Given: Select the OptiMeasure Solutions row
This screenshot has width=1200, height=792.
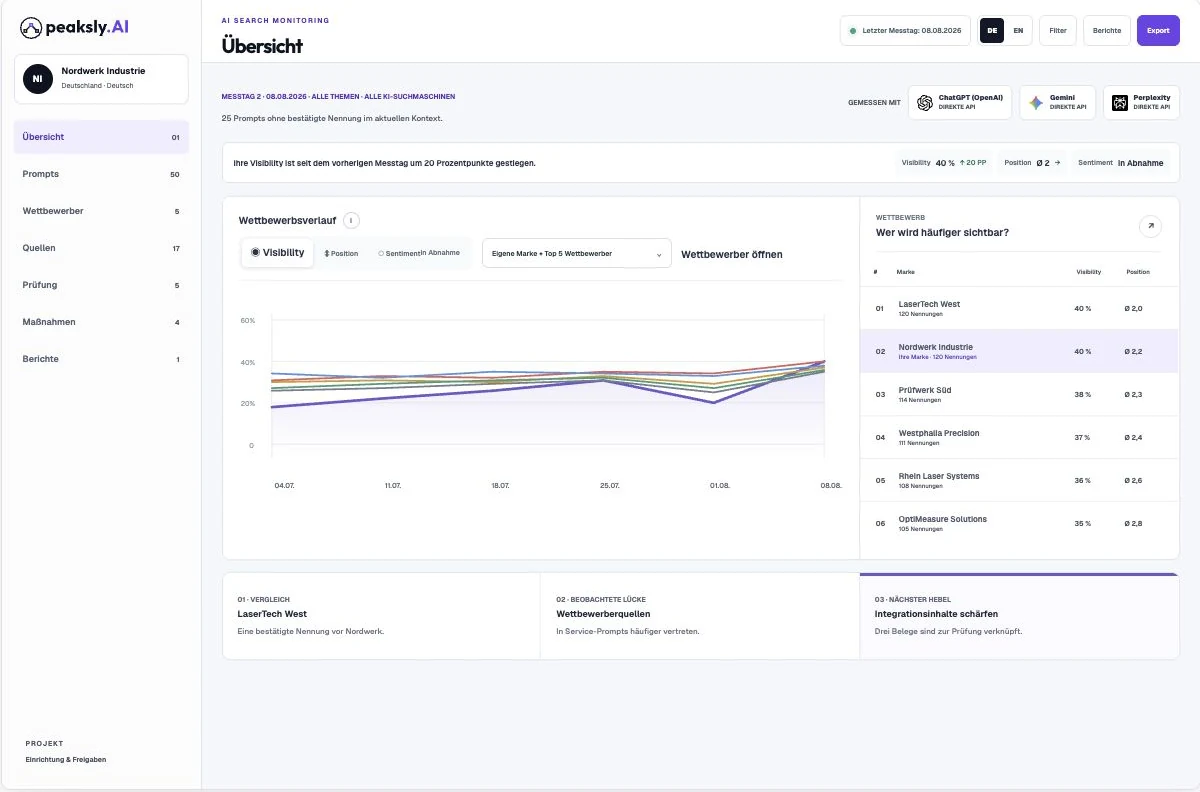Looking at the screenshot, I should tap(1019, 523).
